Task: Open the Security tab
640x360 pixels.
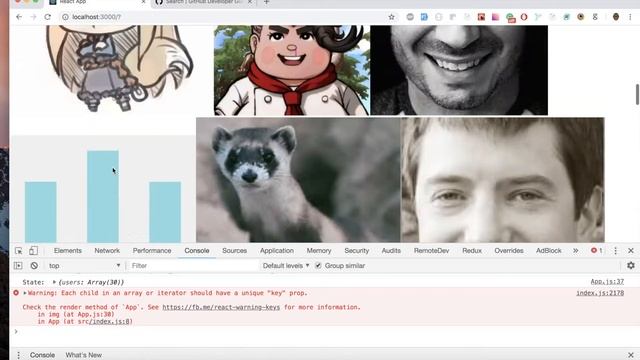Action: pyautogui.click(x=356, y=251)
